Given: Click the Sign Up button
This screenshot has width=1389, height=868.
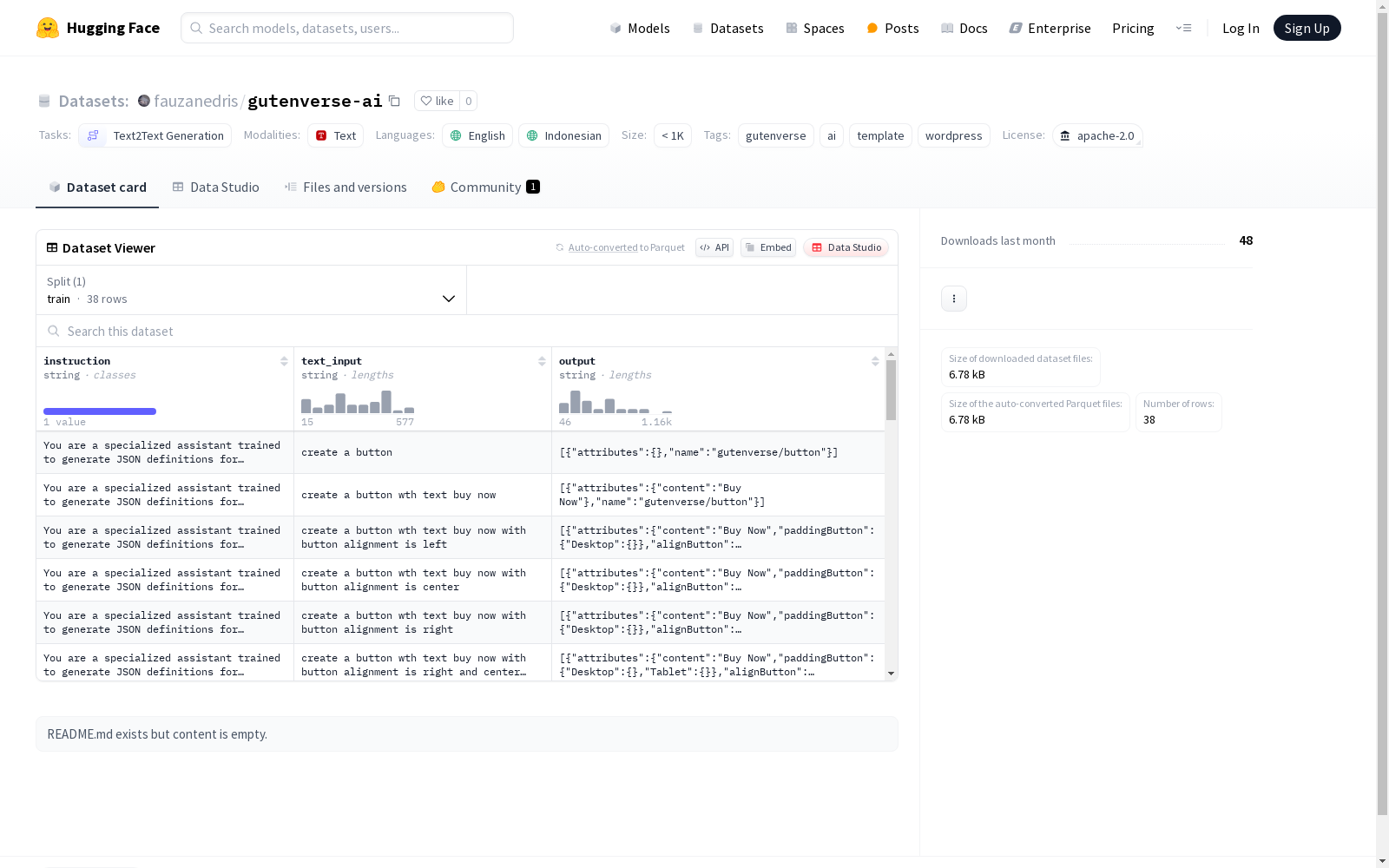Looking at the screenshot, I should 1307,28.
